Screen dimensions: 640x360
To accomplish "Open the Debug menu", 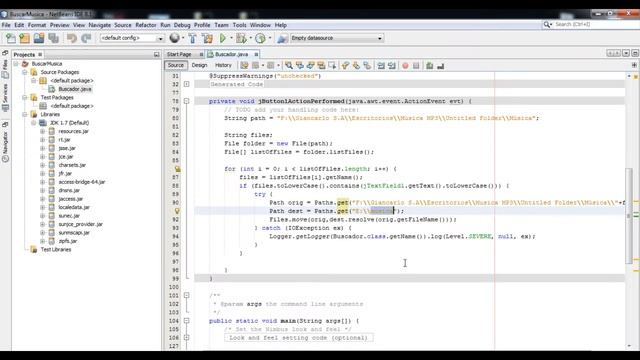I will click(182, 25).
